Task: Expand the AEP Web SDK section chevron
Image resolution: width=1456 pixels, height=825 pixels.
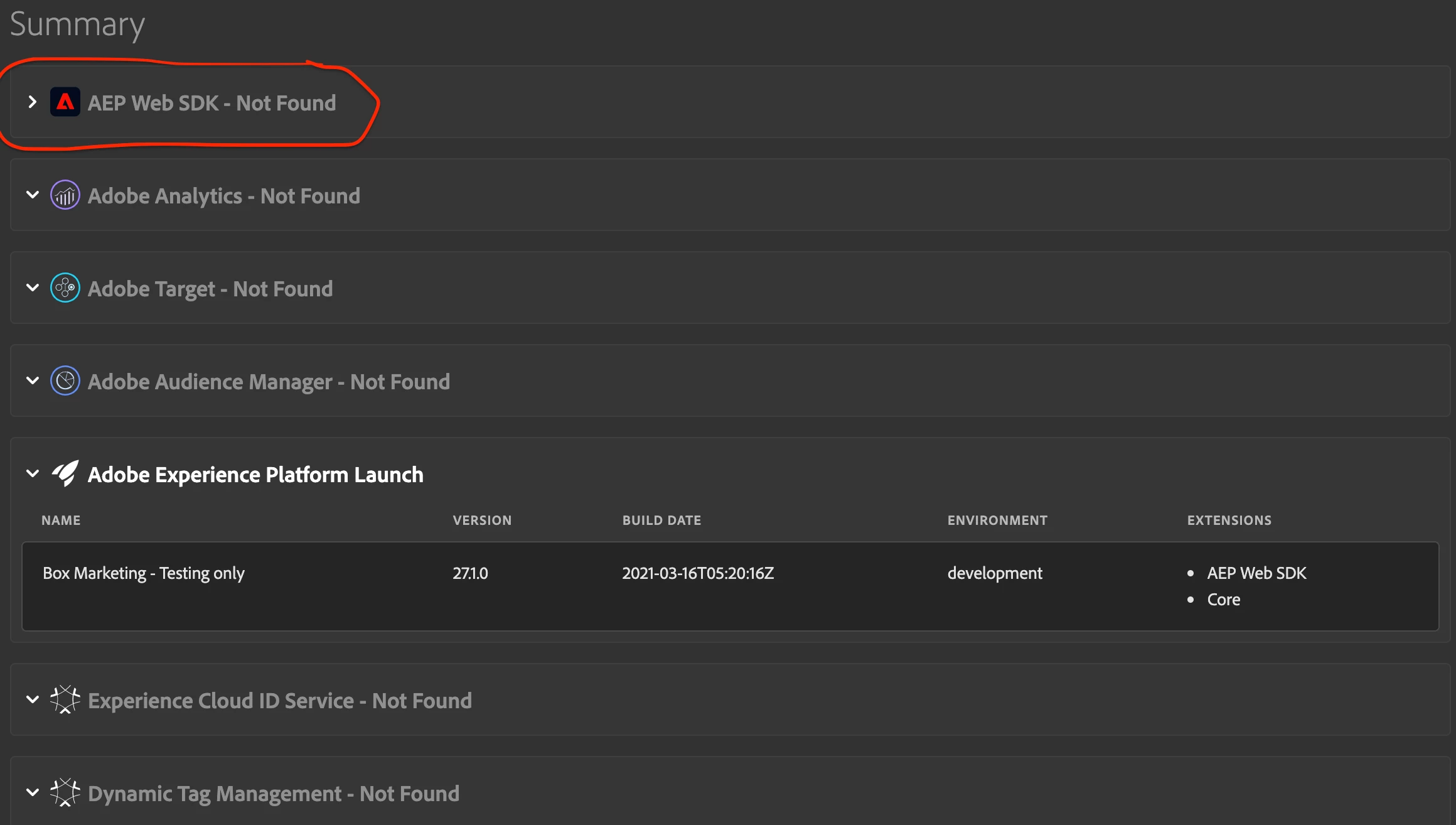Action: [x=33, y=102]
